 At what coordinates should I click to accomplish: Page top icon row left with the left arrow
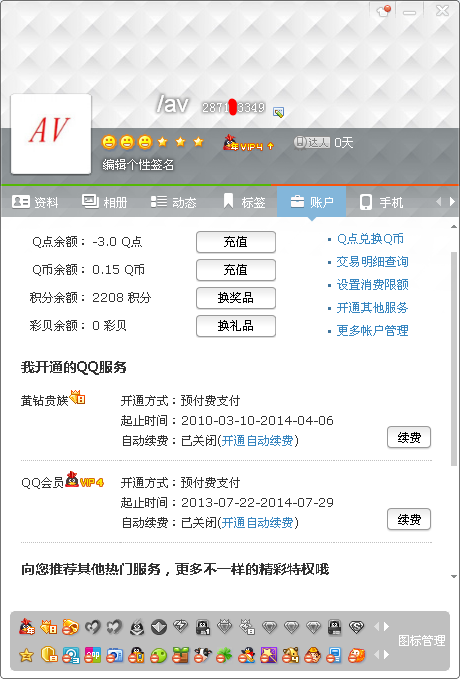376,627
